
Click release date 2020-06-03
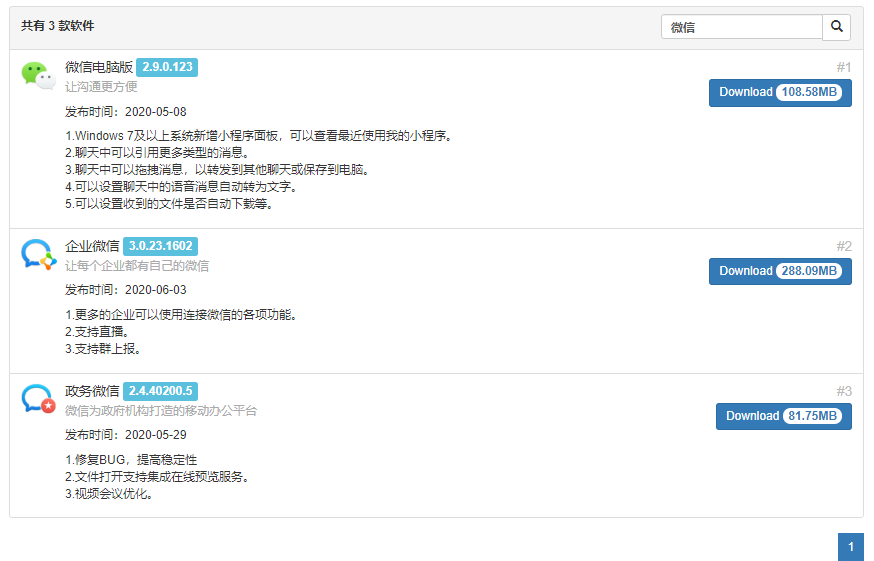coord(156,290)
